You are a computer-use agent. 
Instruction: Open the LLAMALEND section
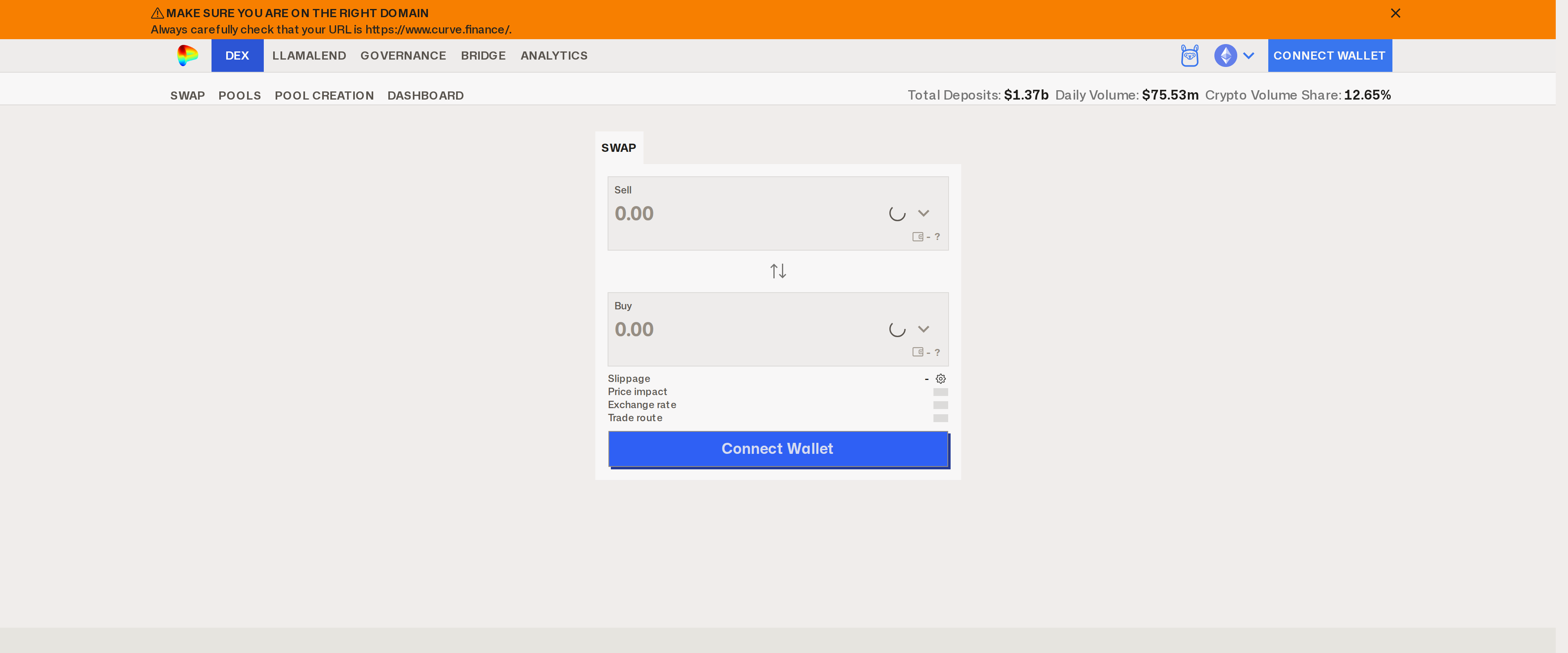pyautogui.click(x=309, y=56)
